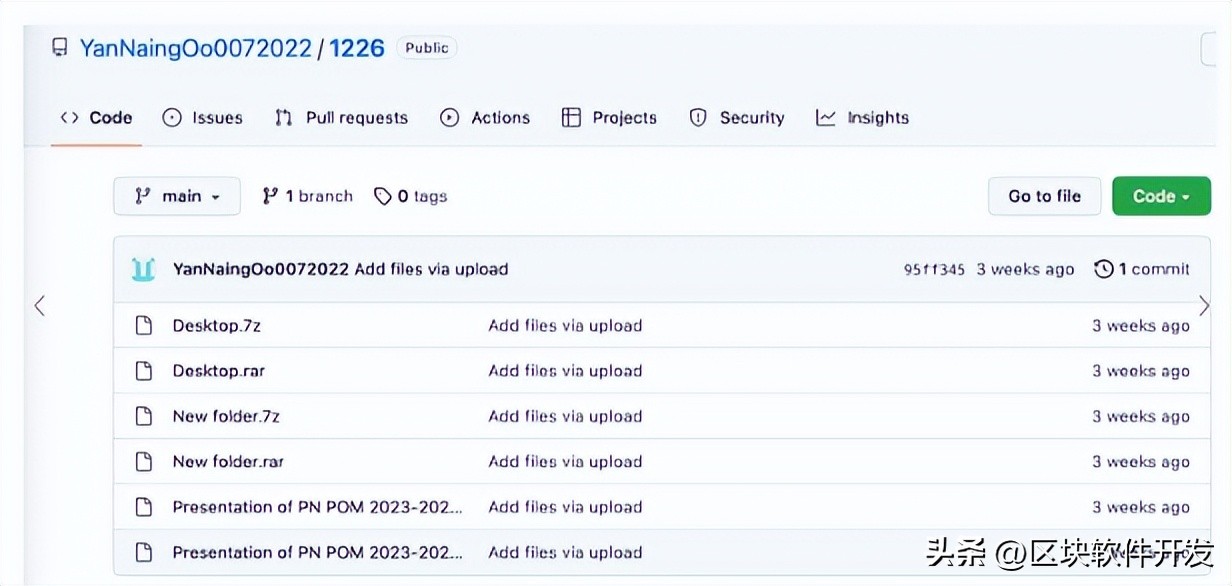Open the Pull requests tab
Image resolution: width=1232 pixels, height=586 pixels.
(x=342, y=118)
